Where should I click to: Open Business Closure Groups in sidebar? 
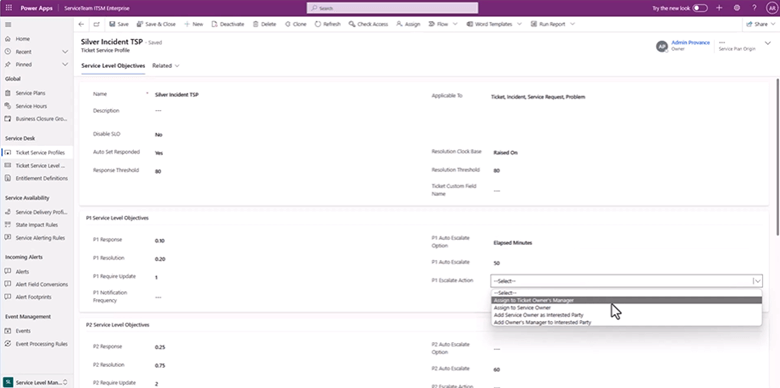(41, 119)
